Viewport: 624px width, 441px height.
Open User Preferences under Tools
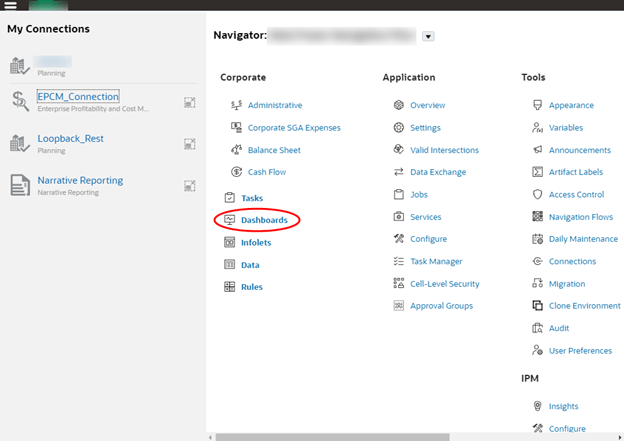coord(580,351)
